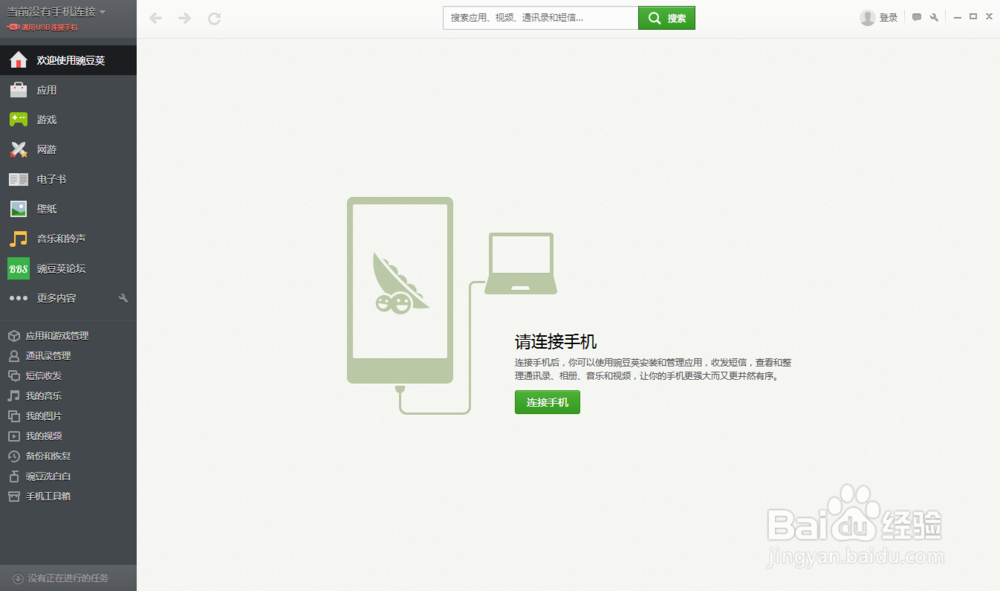Click the 壁纸 picture icon
The height and width of the screenshot is (591, 1000).
tap(18, 208)
